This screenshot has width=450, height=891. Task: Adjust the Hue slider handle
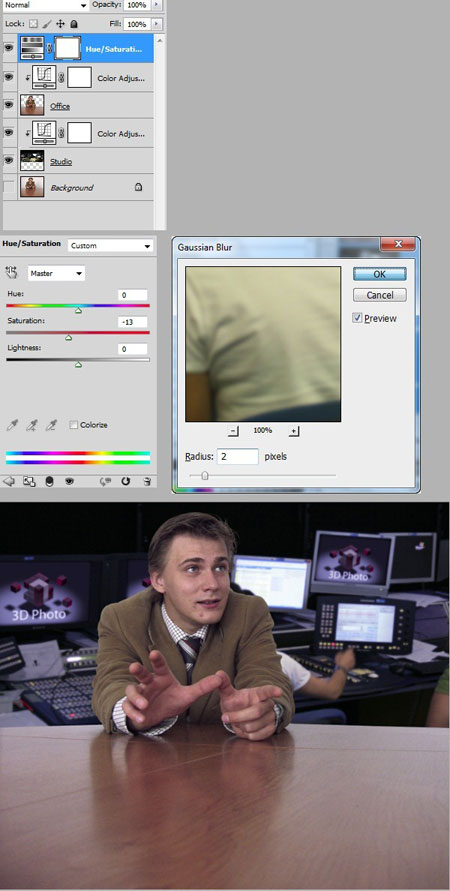pyautogui.click(x=78, y=310)
